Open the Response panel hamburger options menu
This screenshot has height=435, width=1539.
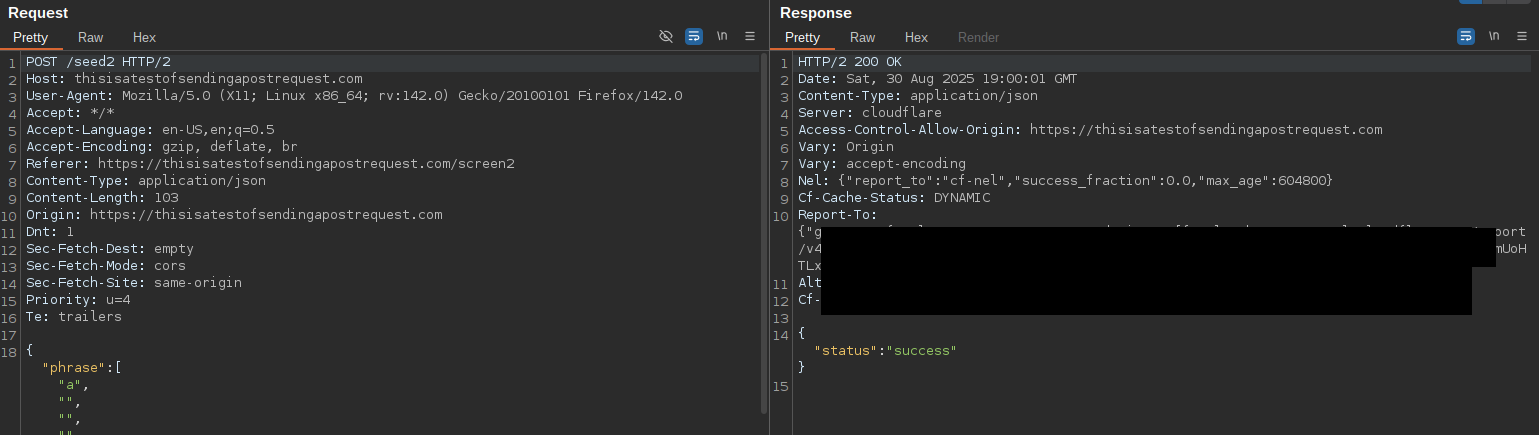click(x=1522, y=37)
